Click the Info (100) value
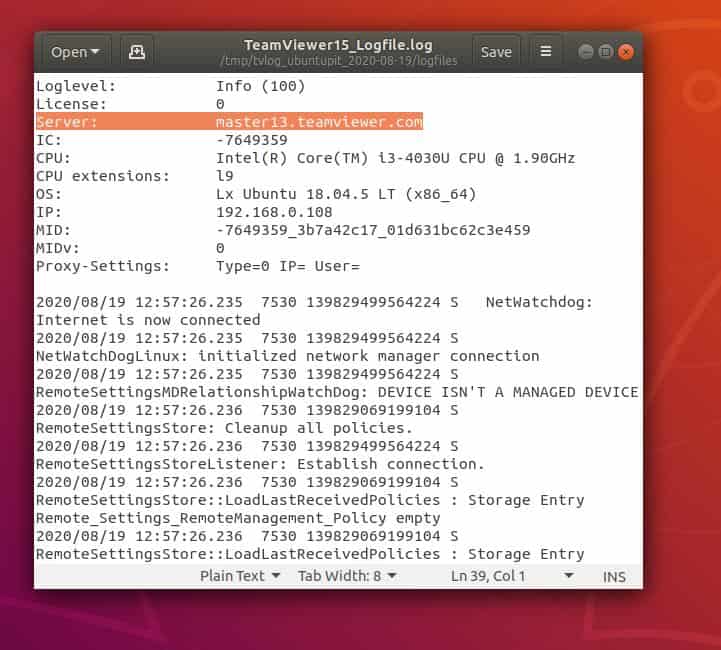 [260, 86]
